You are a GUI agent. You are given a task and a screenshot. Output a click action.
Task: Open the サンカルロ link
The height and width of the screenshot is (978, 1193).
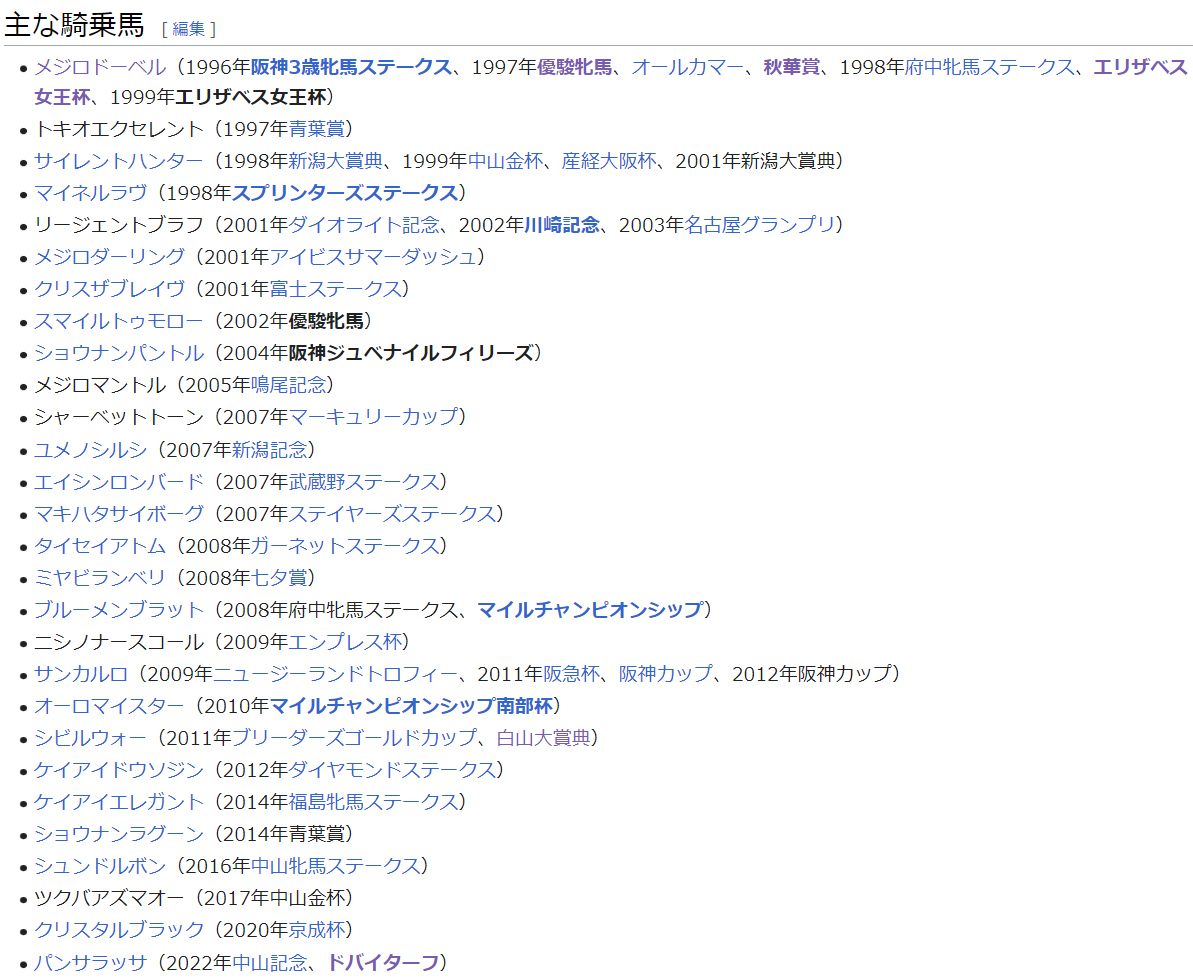click(81, 674)
